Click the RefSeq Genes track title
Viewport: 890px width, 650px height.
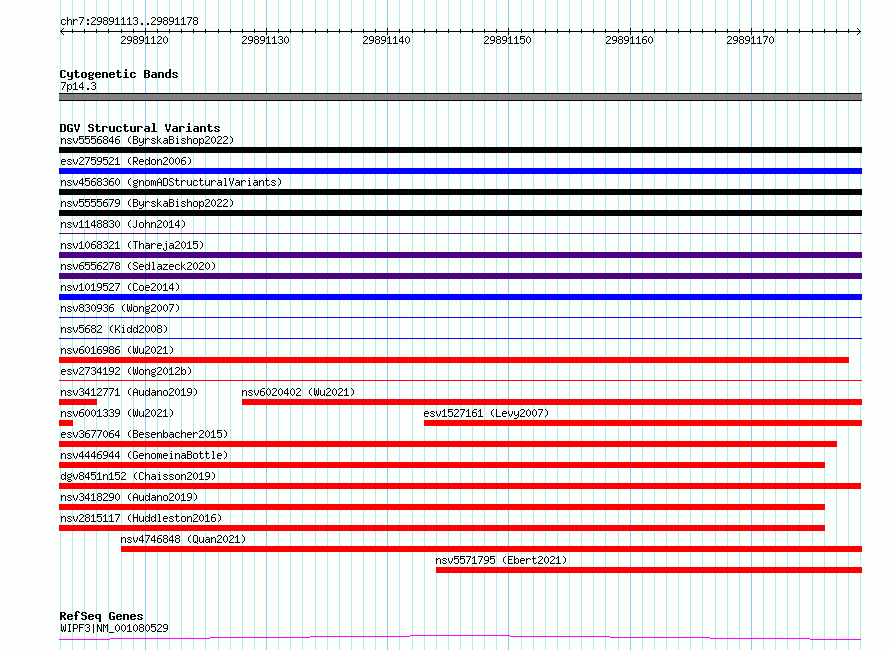coord(101,616)
